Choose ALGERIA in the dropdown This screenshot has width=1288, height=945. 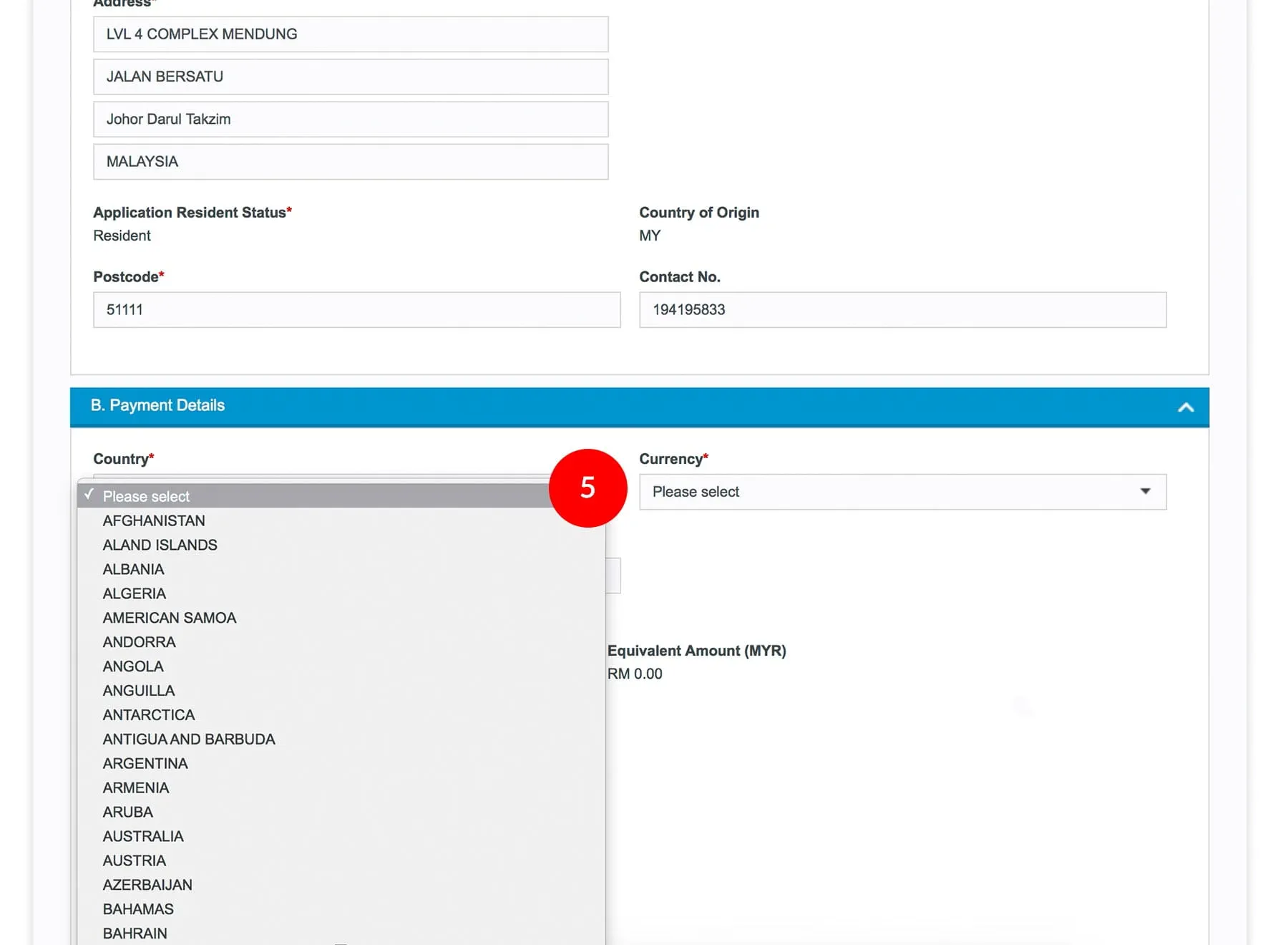[134, 593]
